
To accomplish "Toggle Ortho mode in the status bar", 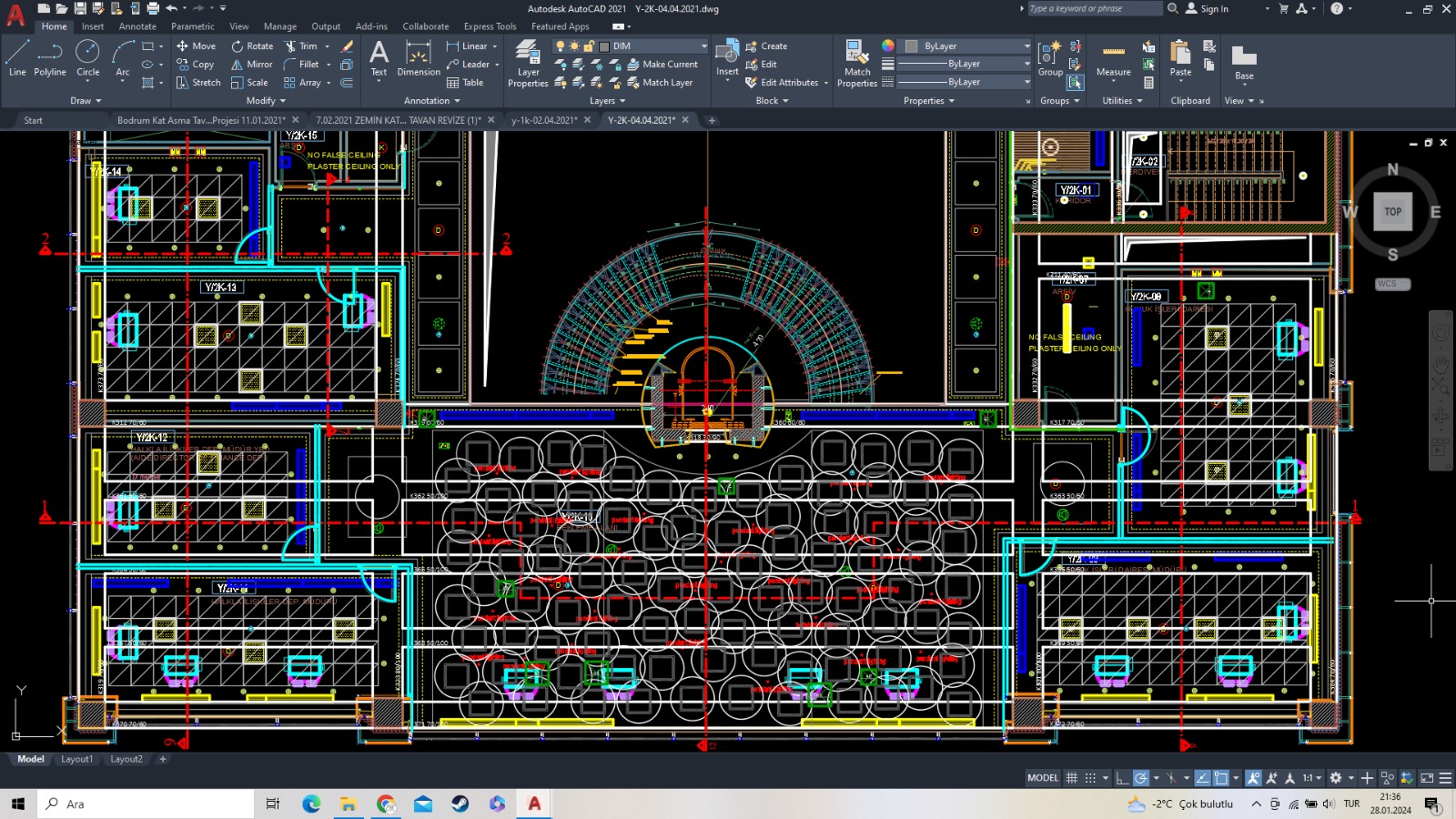I will [1122, 778].
